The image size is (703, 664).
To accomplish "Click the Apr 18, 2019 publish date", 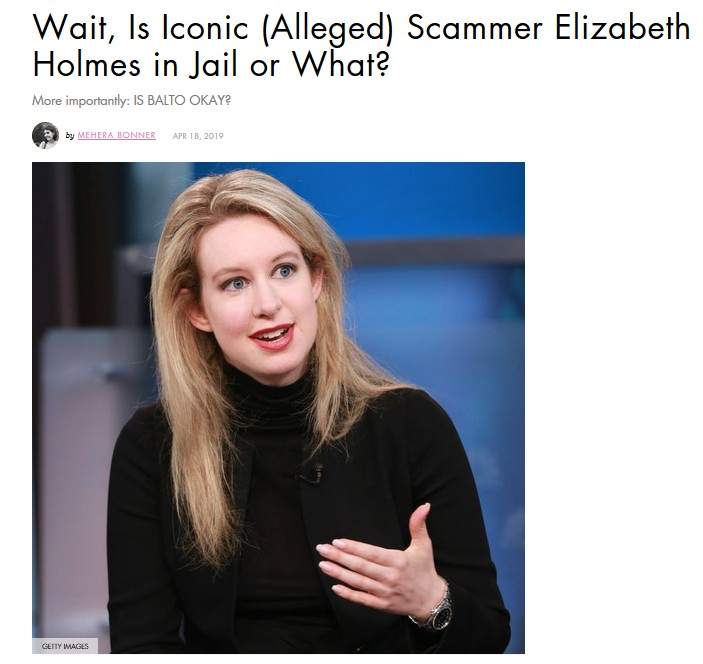I will [x=198, y=136].
